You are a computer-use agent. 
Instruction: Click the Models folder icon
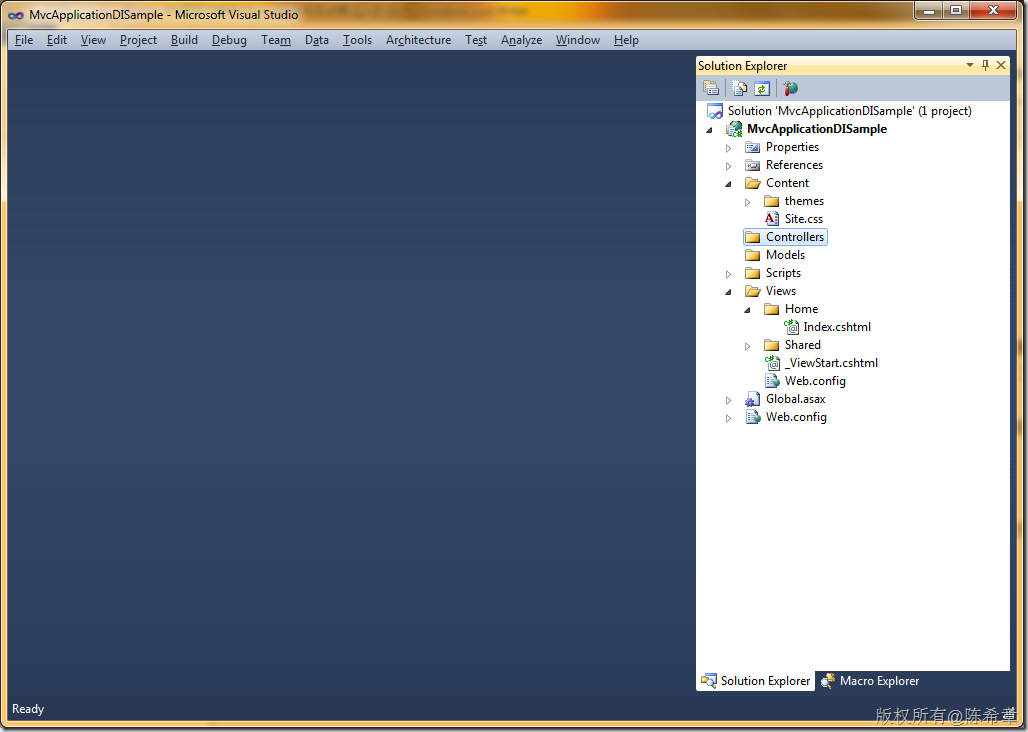pyautogui.click(x=753, y=255)
